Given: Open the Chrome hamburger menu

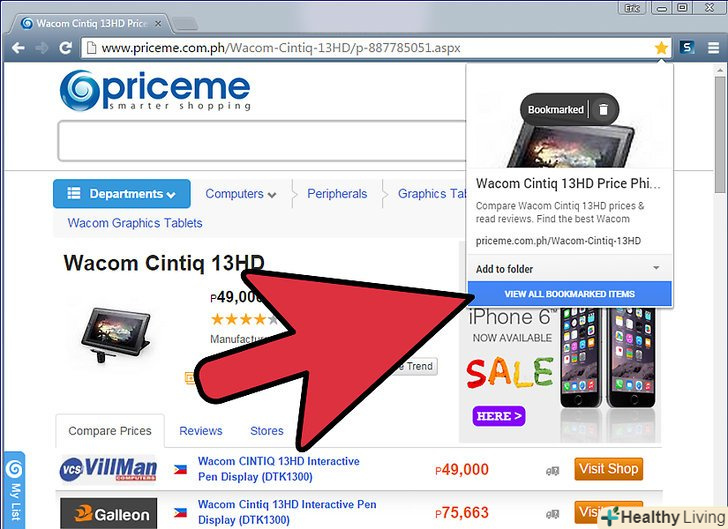Looking at the screenshot, I should (713, 48).
